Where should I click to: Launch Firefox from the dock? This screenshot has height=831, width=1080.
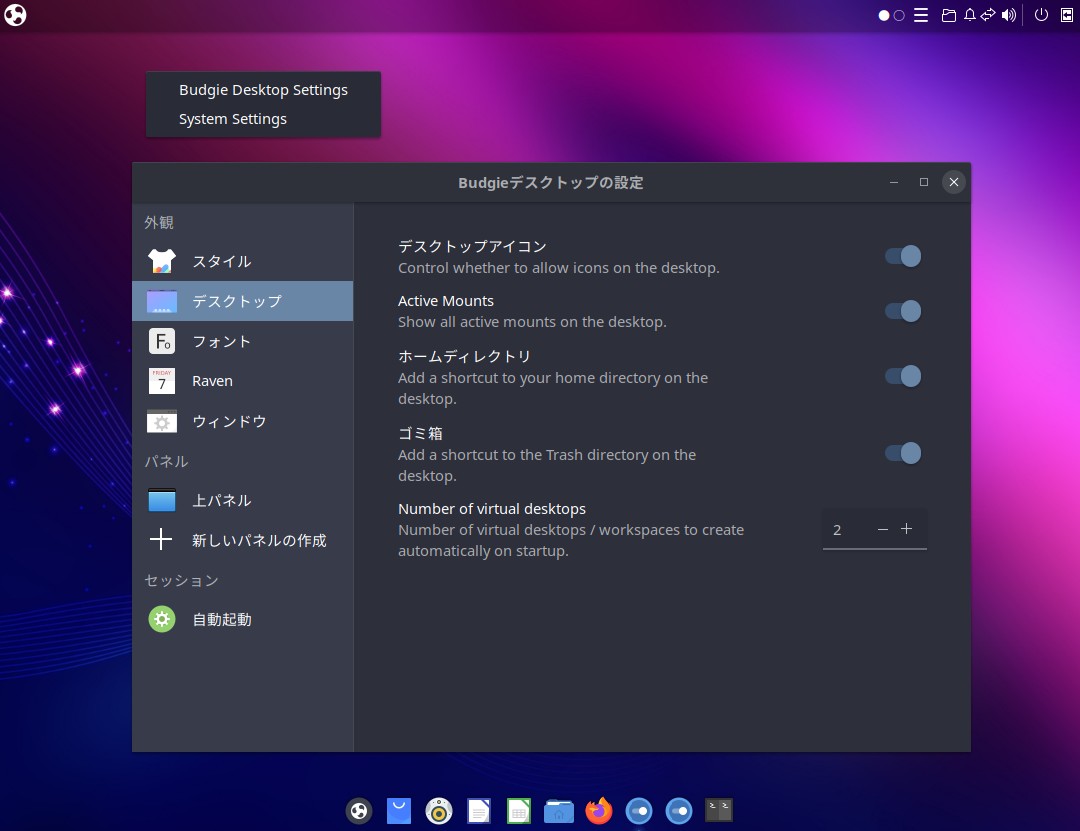(x=599, y=811)
